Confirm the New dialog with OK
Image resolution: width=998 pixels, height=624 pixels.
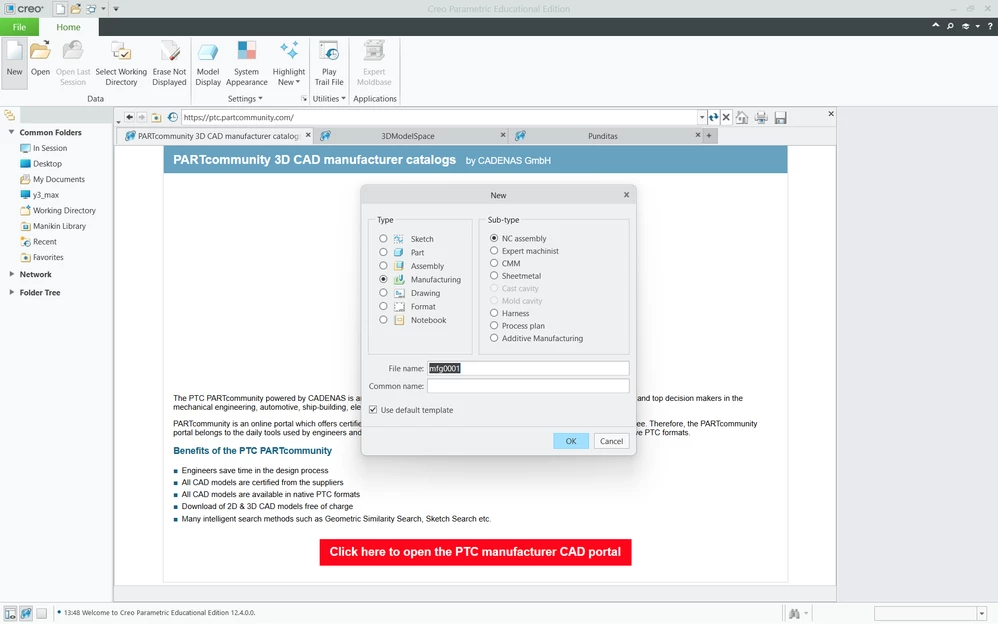coord(571,441)
